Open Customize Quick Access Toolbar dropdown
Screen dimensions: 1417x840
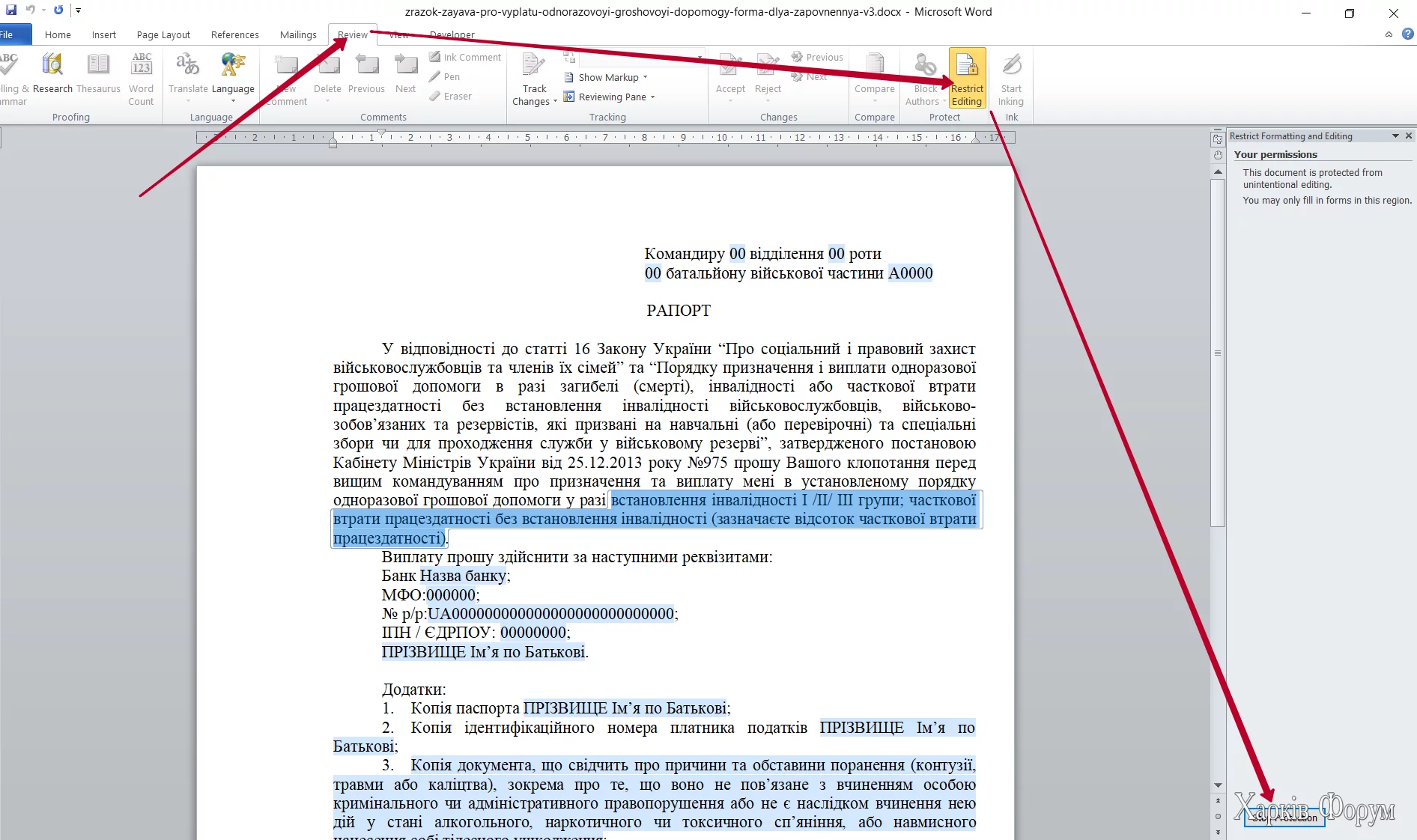point(78,10)
